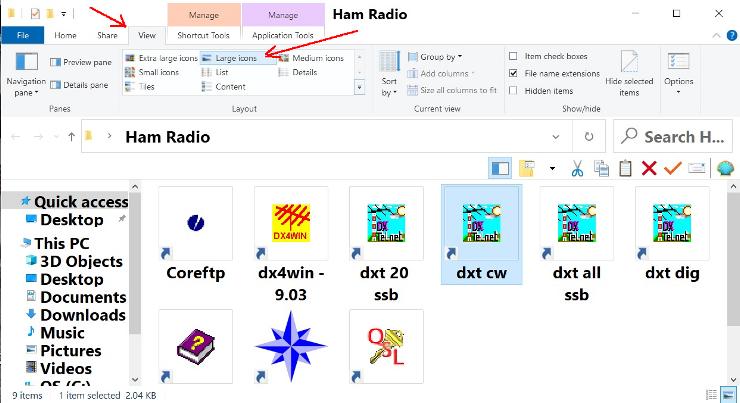
Task: Choose Extra large icons layout
Action: (x=162, y=58)
